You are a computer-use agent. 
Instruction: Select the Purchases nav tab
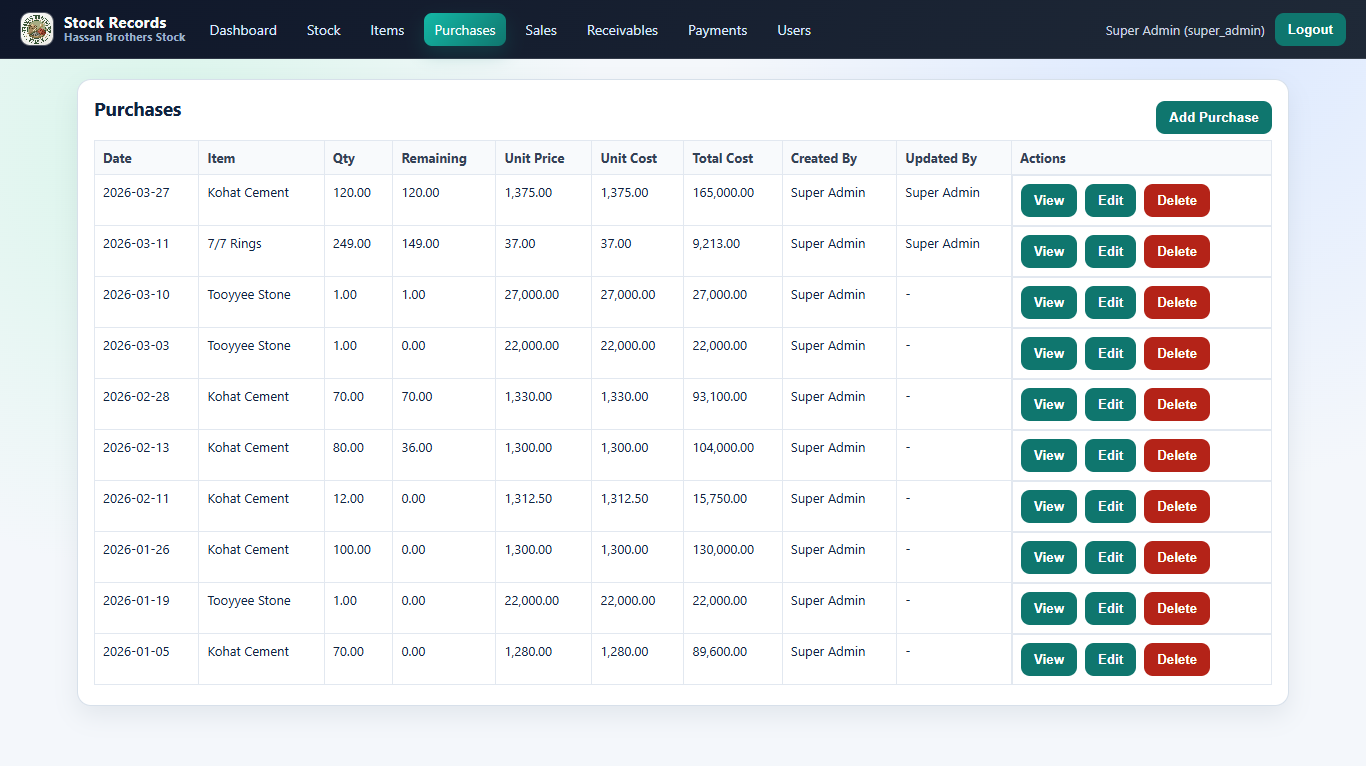tap(465, 30)
